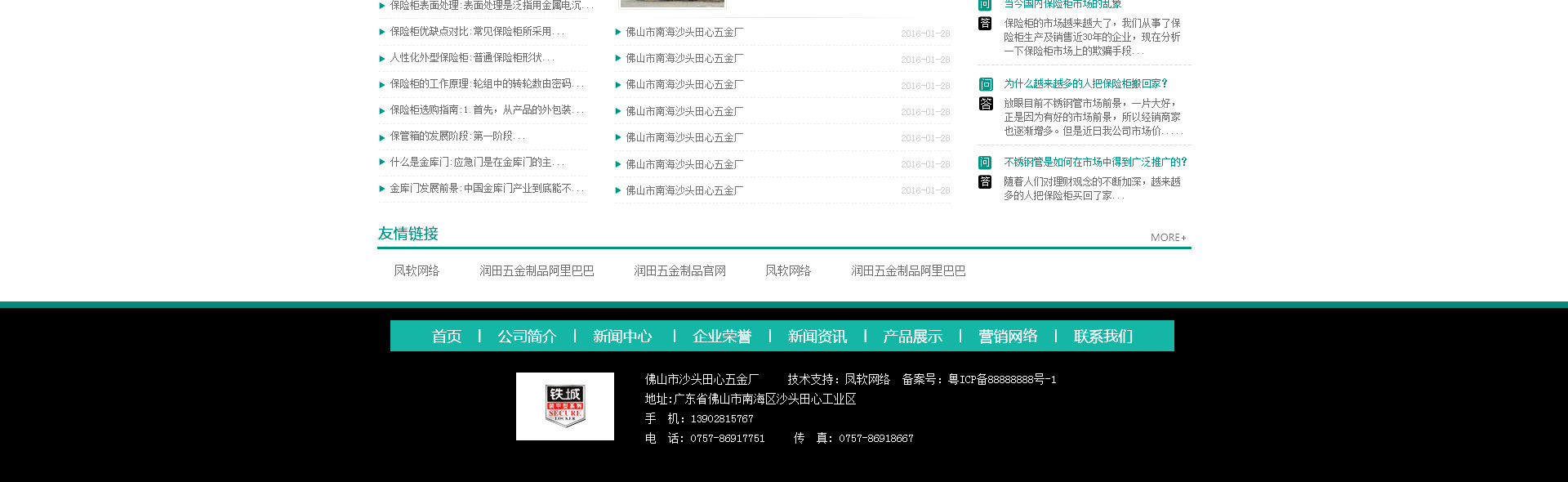Select 企业荣誉 in the footer navigation
Viewport: 1568px width, 482px height.
click(722, 337)
